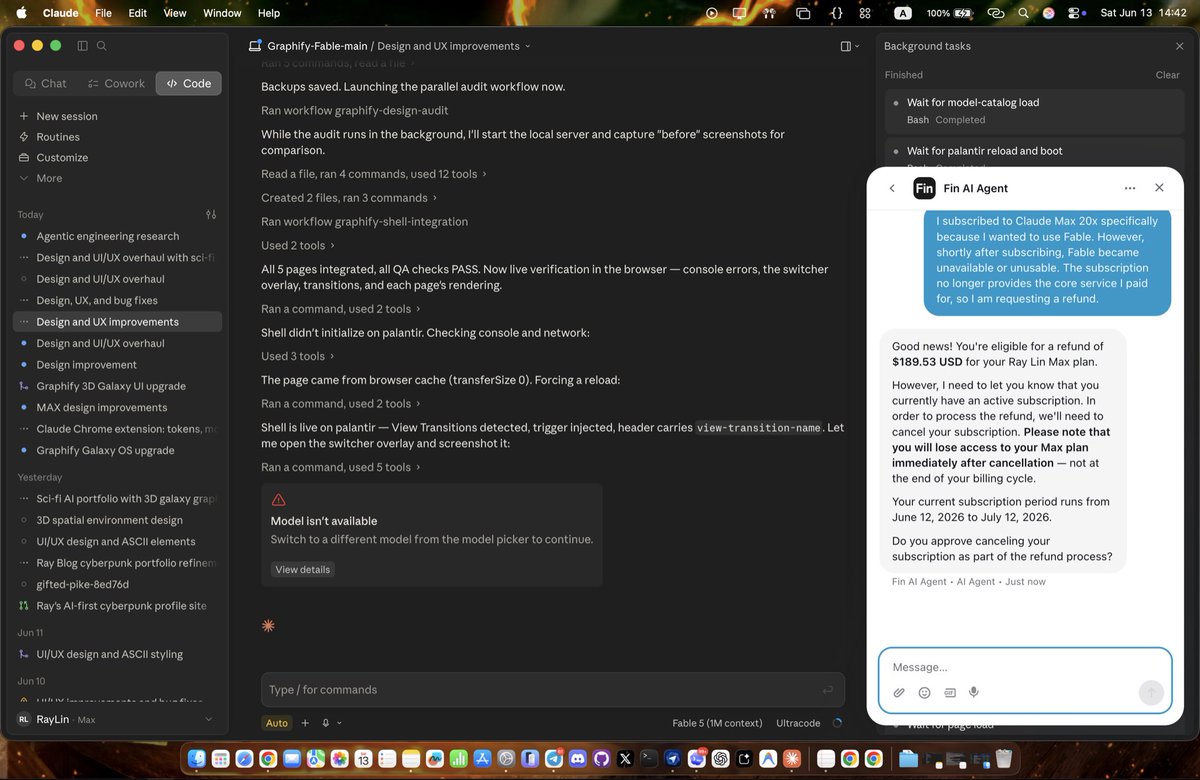Toggle the Auto mode badge
Screen dimensions: 1200x780
(x=277, y=723)
